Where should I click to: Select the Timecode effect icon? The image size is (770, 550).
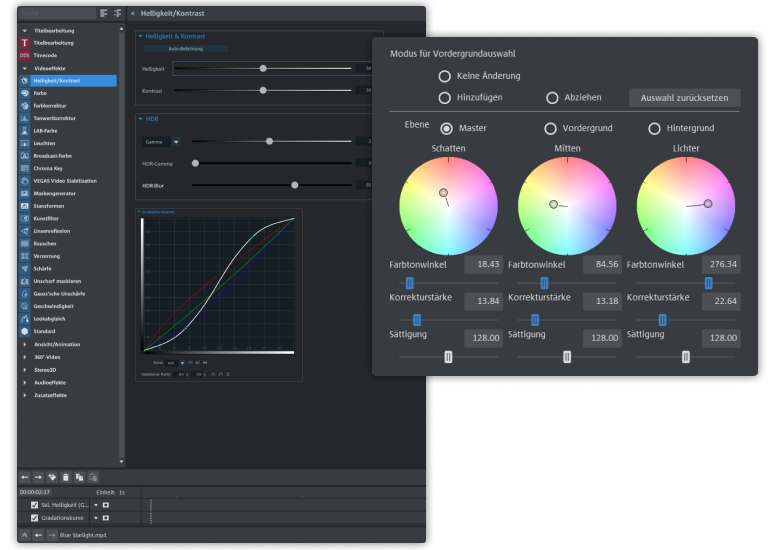(25, 55)
